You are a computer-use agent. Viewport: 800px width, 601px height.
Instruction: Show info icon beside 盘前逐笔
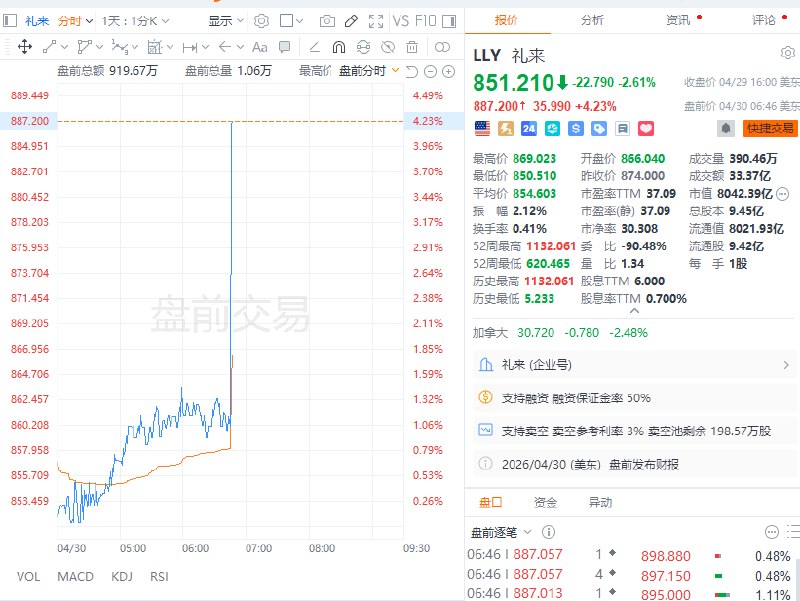tap(548, 533)
